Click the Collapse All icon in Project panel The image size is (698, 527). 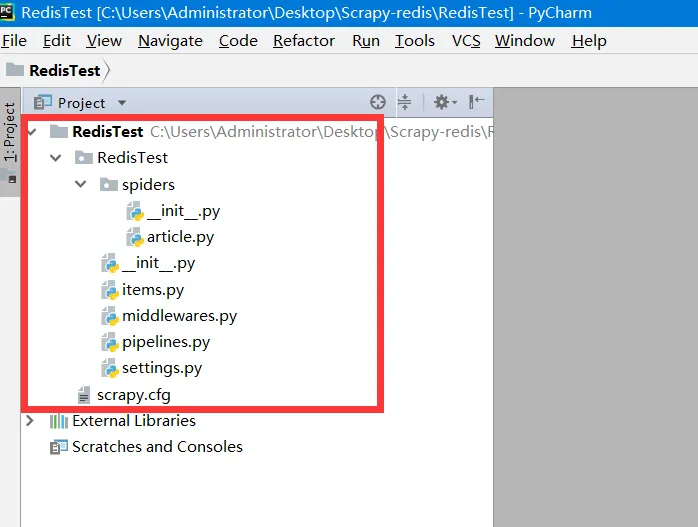(404, 102)
